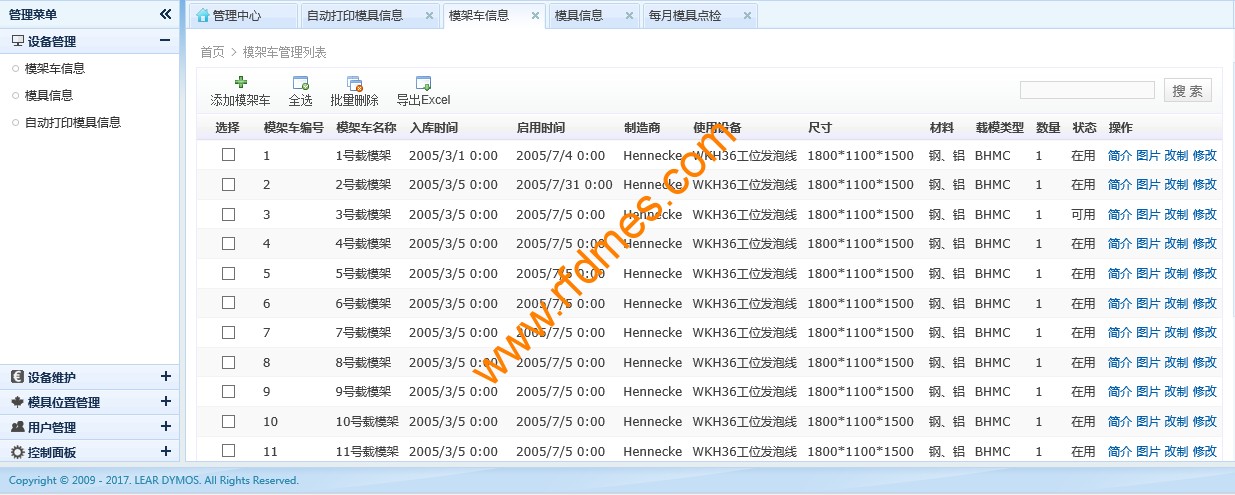The height and width of the screenshot is (495, 1235).
Task: Click 2005/7/31 0:00 cell in row 2
Action: click(565, 184)
